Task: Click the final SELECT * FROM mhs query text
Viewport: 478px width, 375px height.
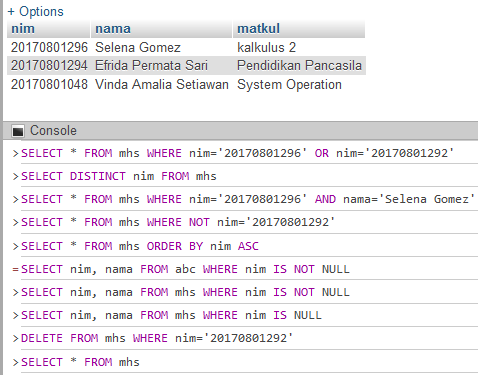Action: tap(80, 362)
